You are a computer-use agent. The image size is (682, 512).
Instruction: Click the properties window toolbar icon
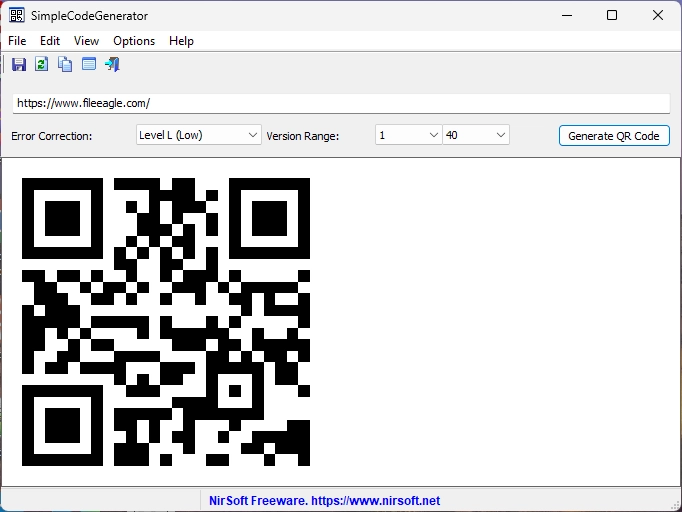click(89, 64)
